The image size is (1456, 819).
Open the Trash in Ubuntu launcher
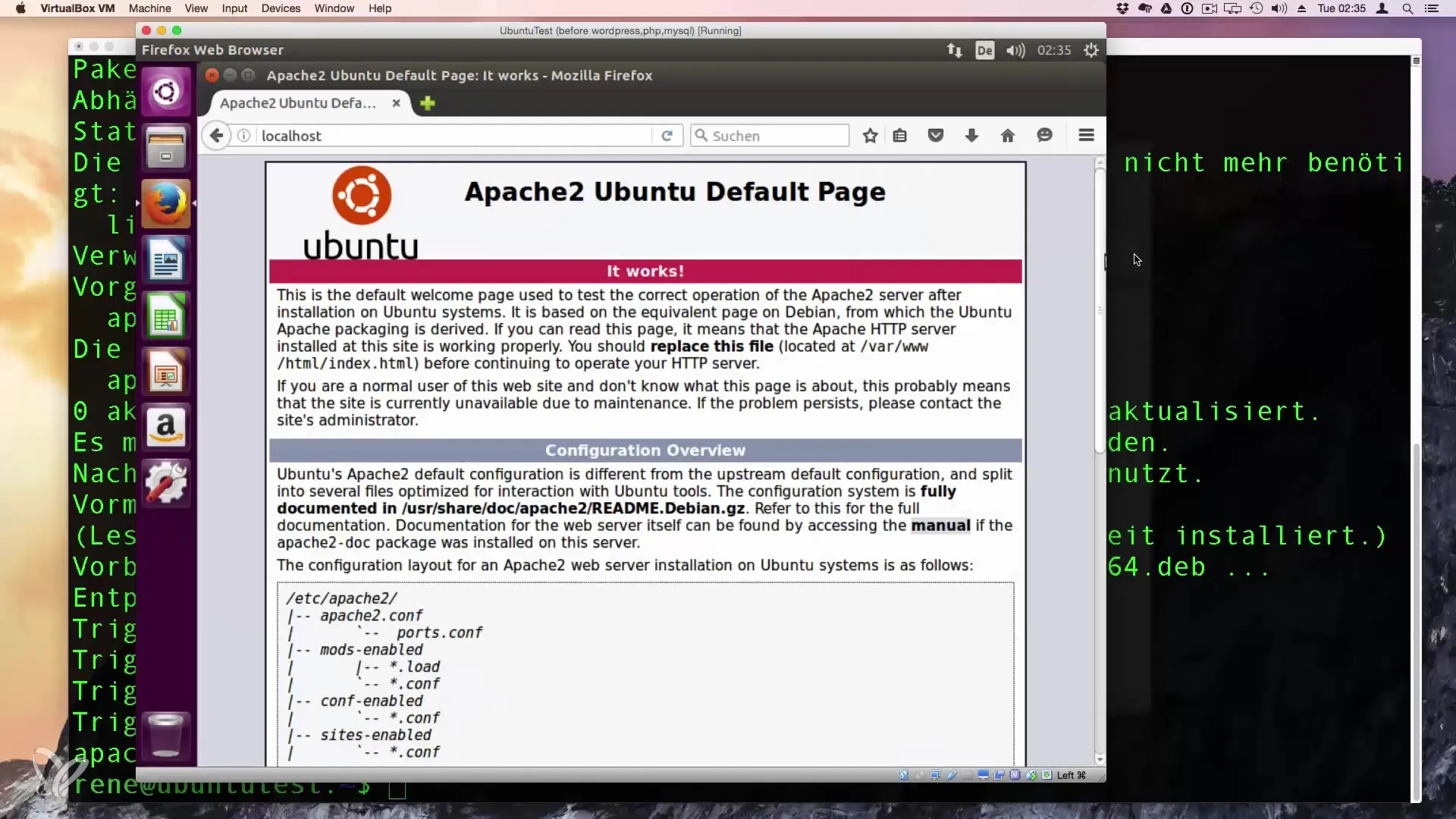coord(166,735)
